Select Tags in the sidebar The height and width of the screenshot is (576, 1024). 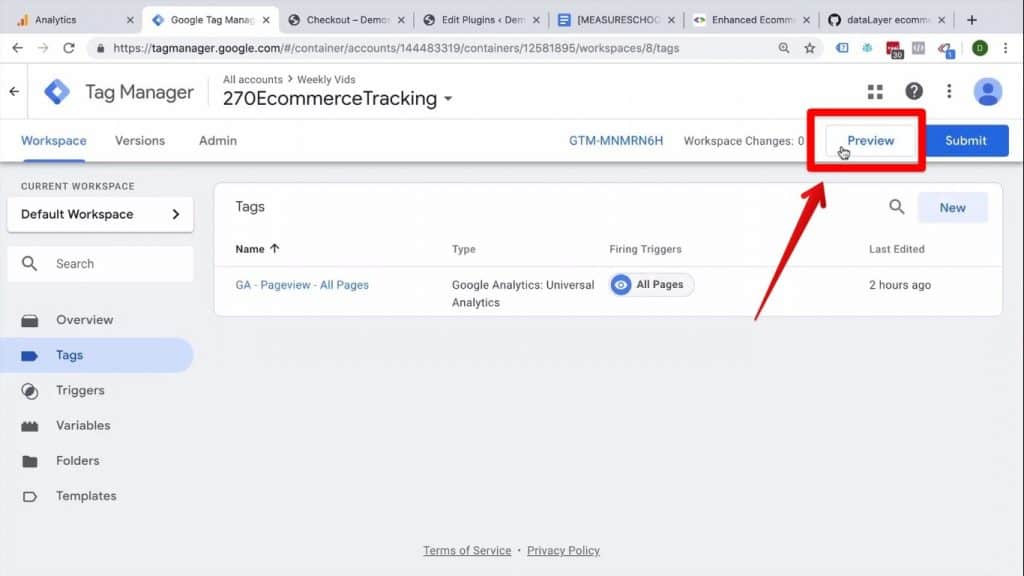(x=97, y=355)
